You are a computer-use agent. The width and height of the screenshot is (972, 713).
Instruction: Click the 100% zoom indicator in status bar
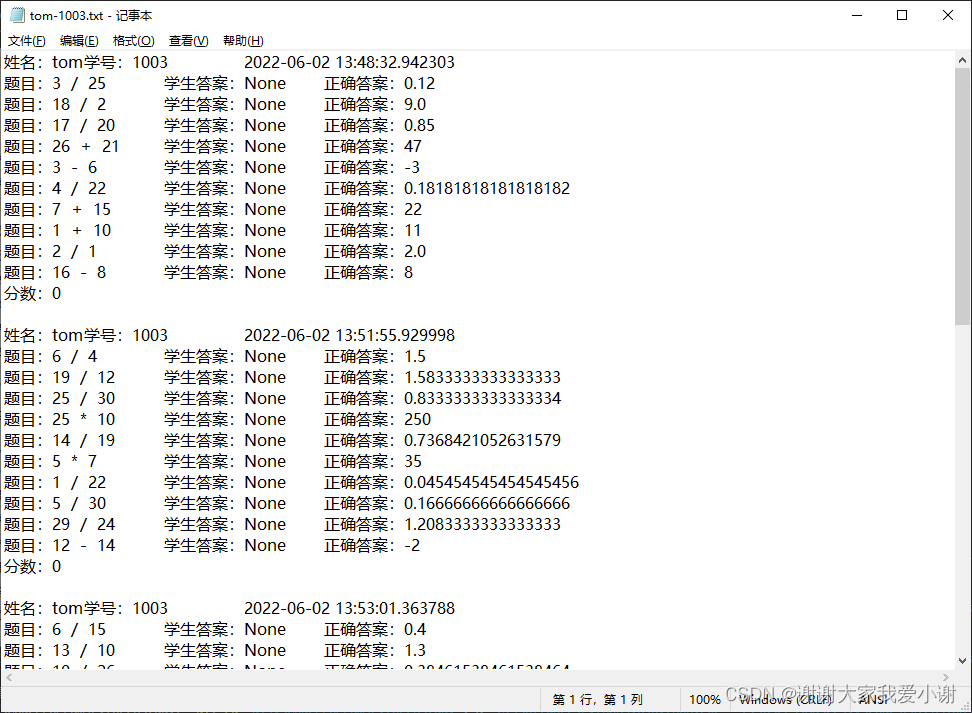point(705,700)
